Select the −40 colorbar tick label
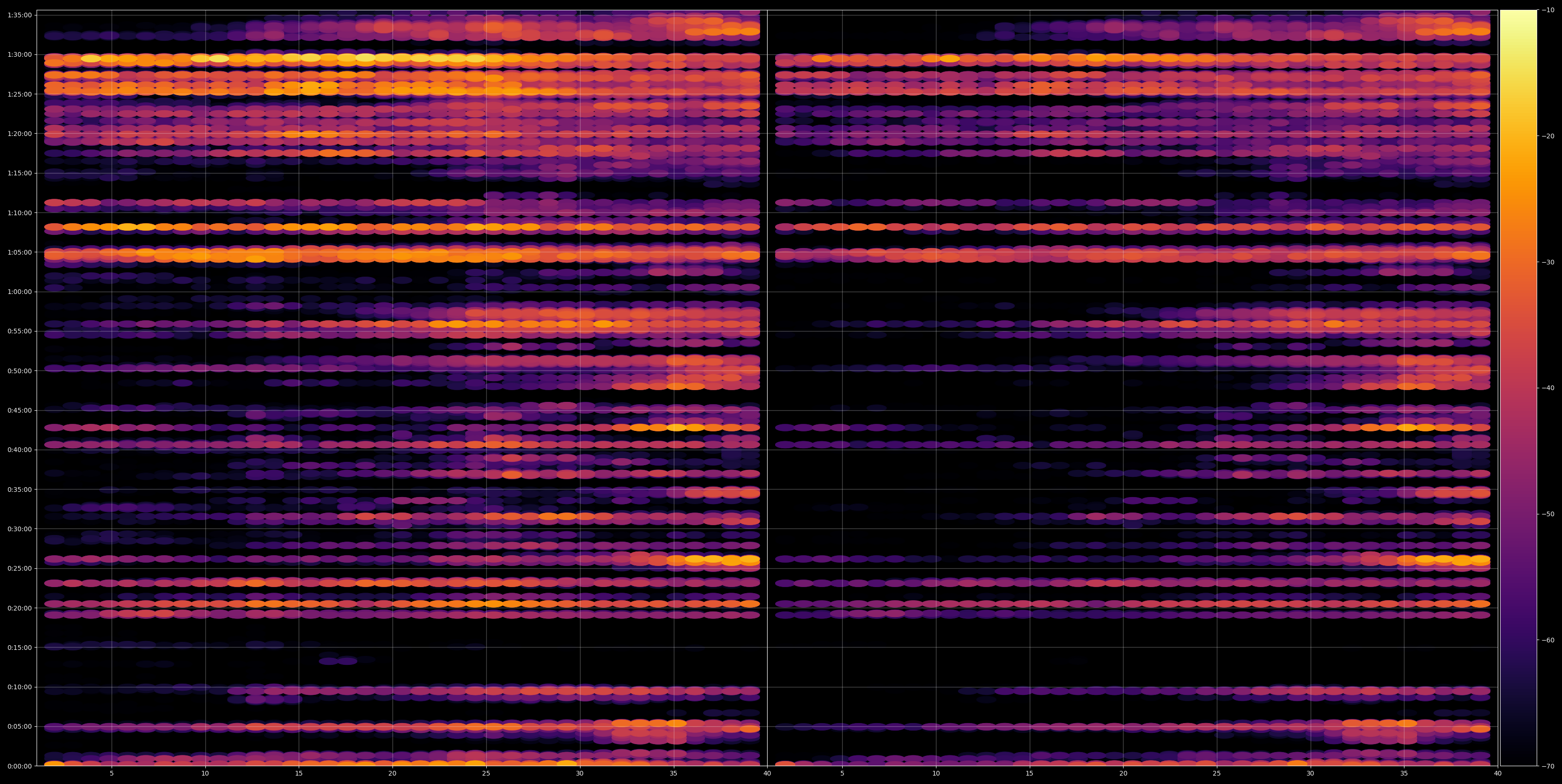 tap(1548, 388)
